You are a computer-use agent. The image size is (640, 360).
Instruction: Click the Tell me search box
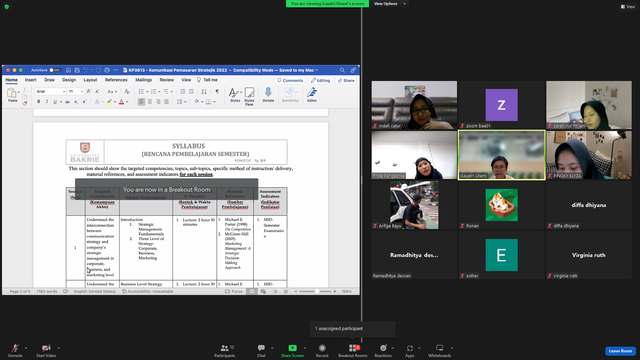pyautogui.click(x=207, y=80)
